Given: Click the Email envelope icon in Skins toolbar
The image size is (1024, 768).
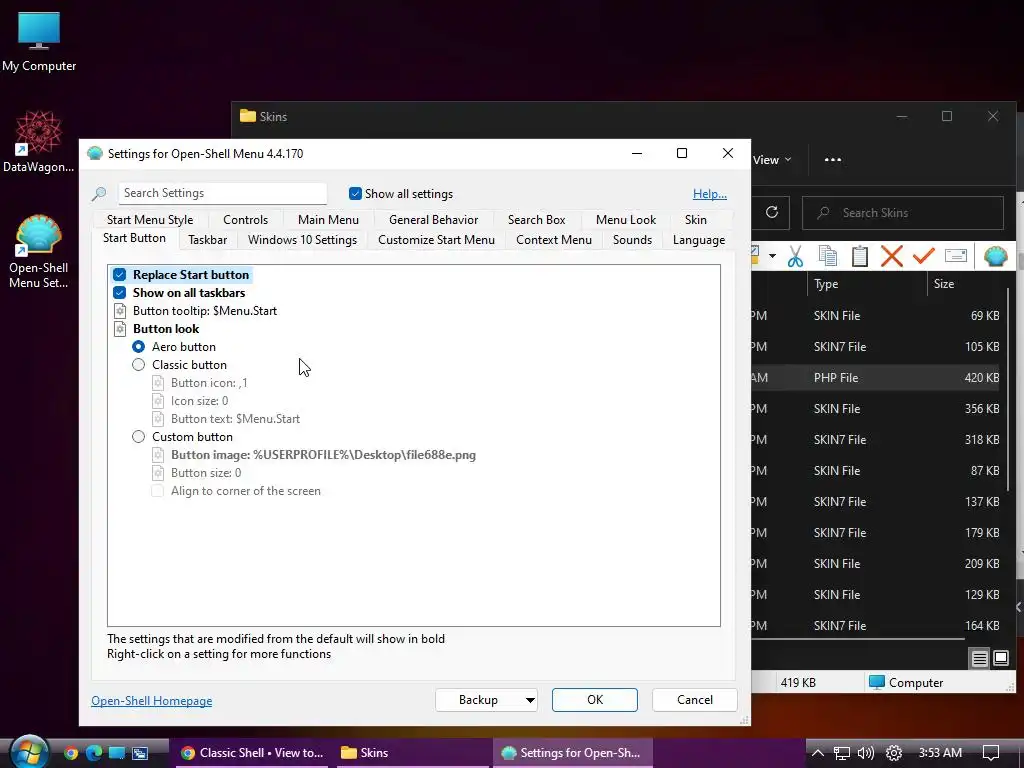Looking at the screenshot, I should click(955, 255).
